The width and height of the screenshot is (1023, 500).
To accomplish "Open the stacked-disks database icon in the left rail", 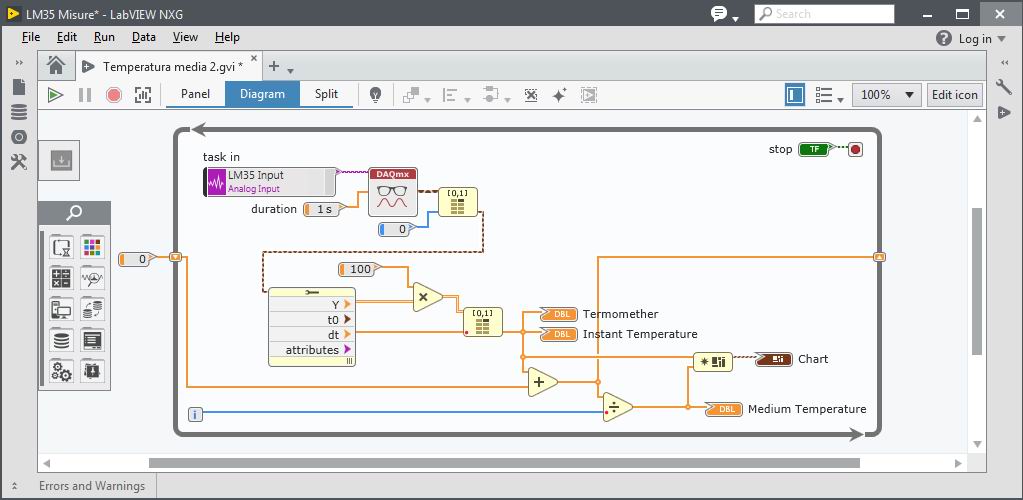I will [x=19, y=112].
